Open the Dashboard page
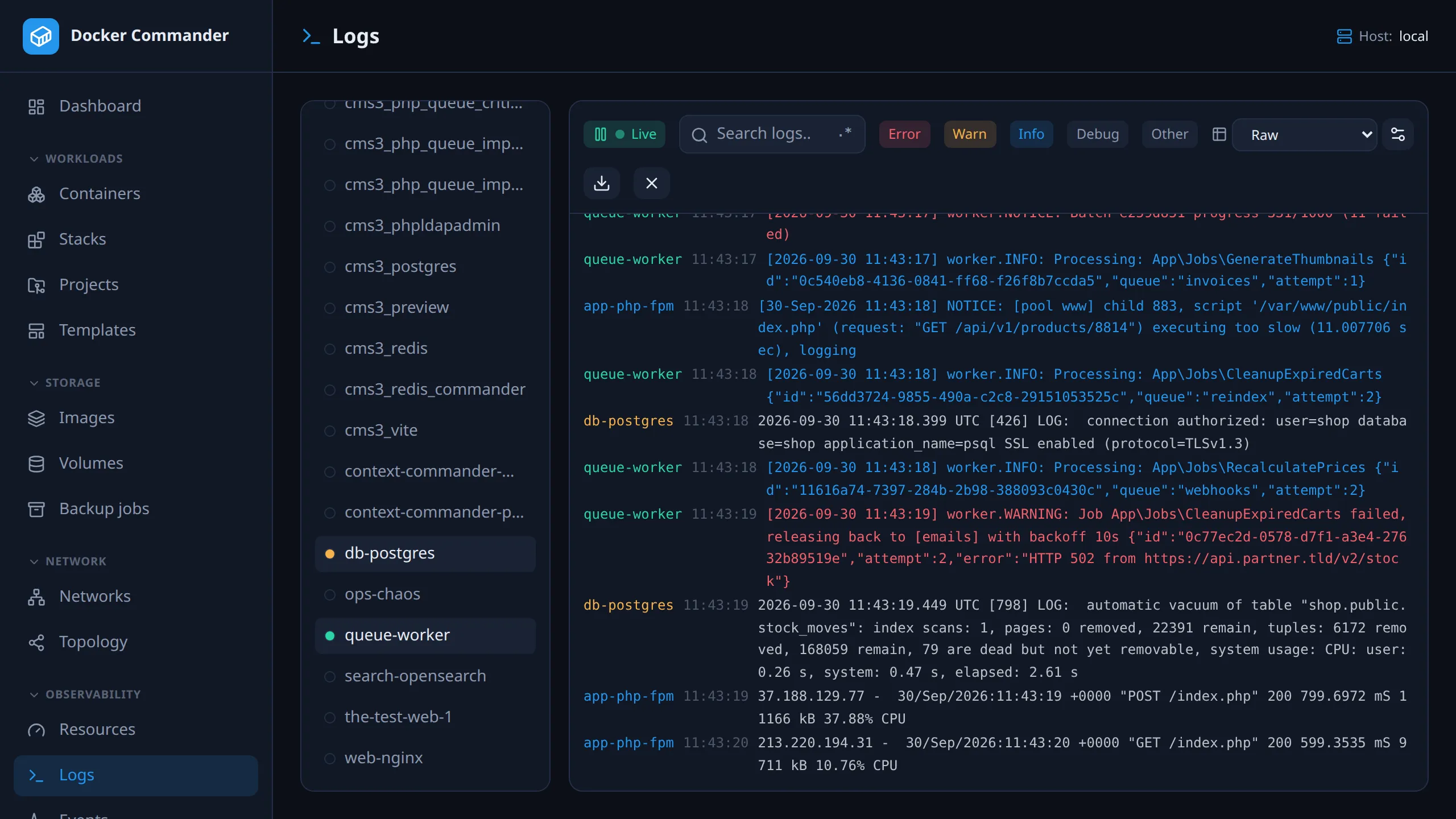The image size is (1456, 819). click(x=136, y=106)
